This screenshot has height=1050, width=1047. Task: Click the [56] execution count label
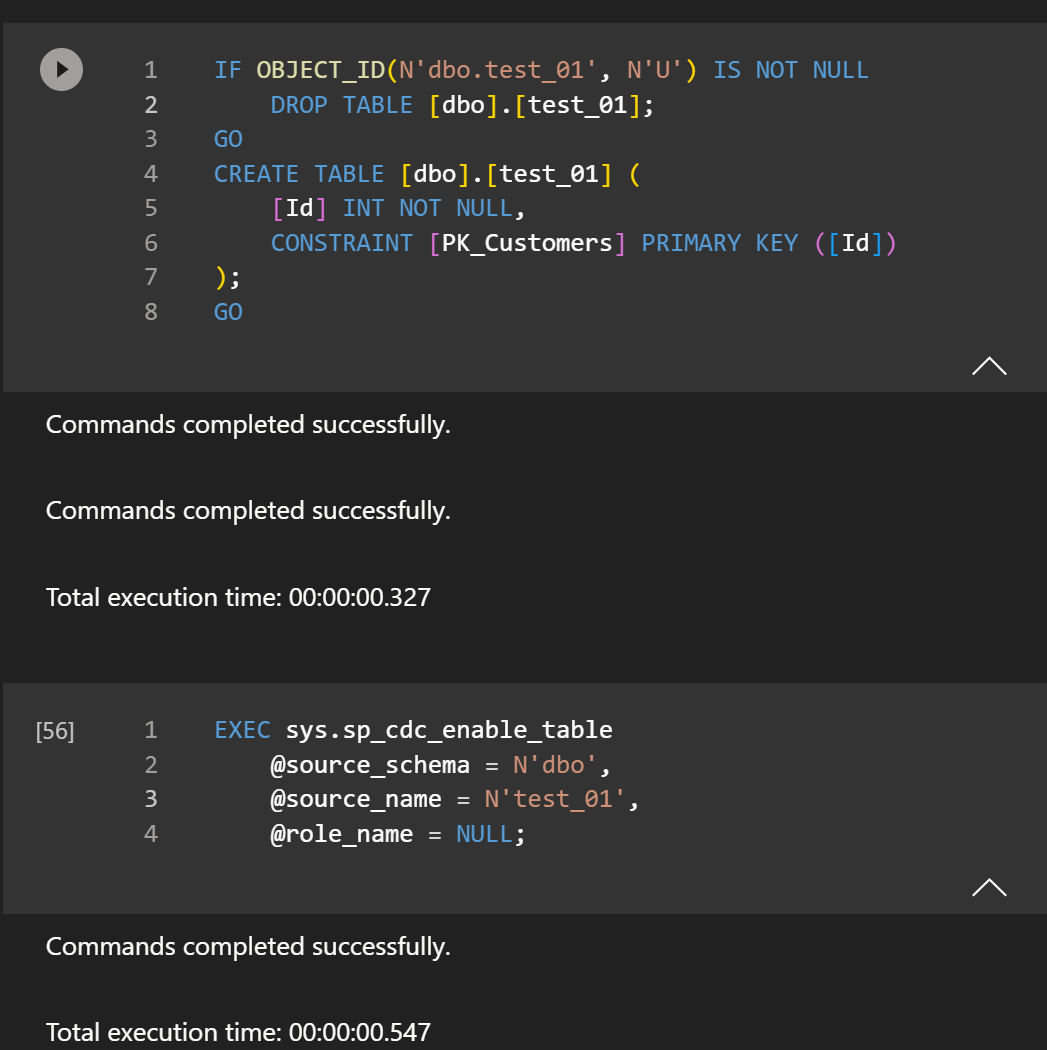tap(55, 731)
